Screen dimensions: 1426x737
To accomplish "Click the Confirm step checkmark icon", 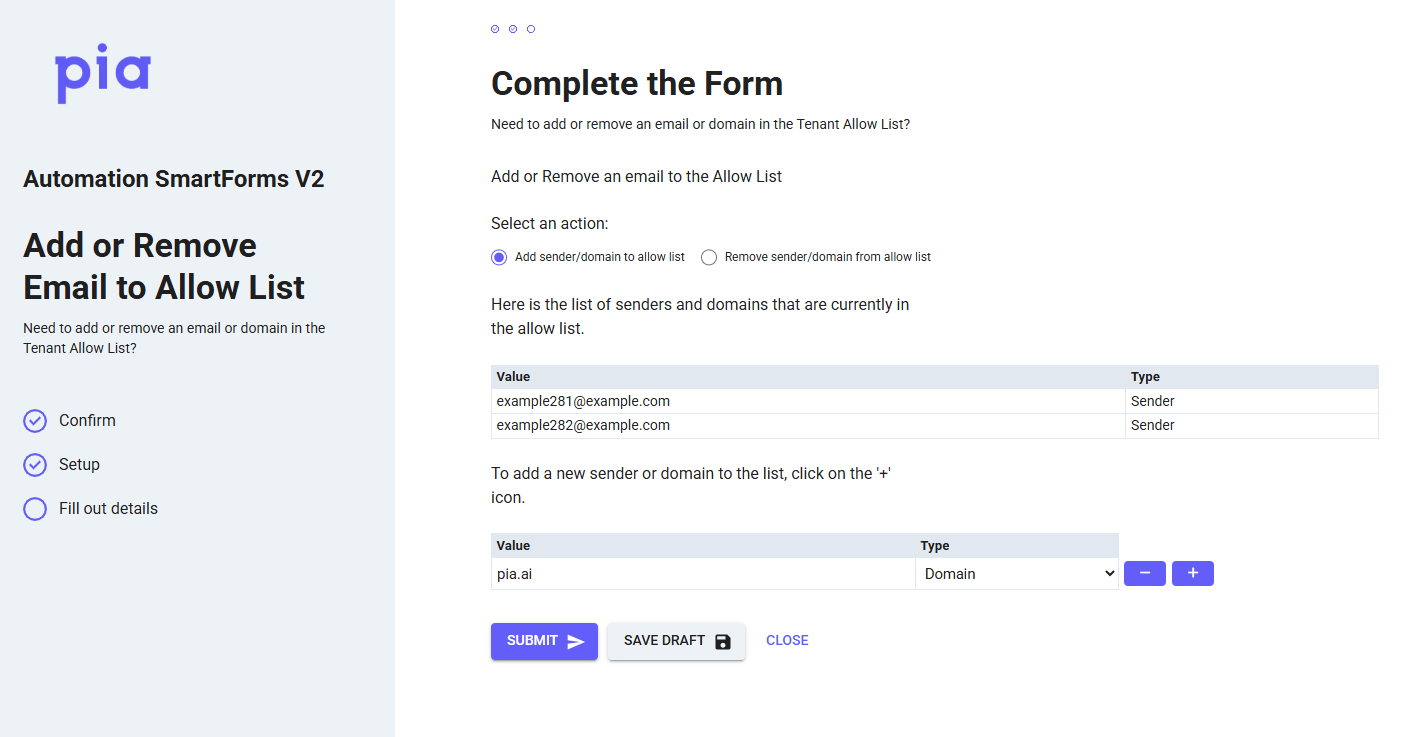I will 35,421.
